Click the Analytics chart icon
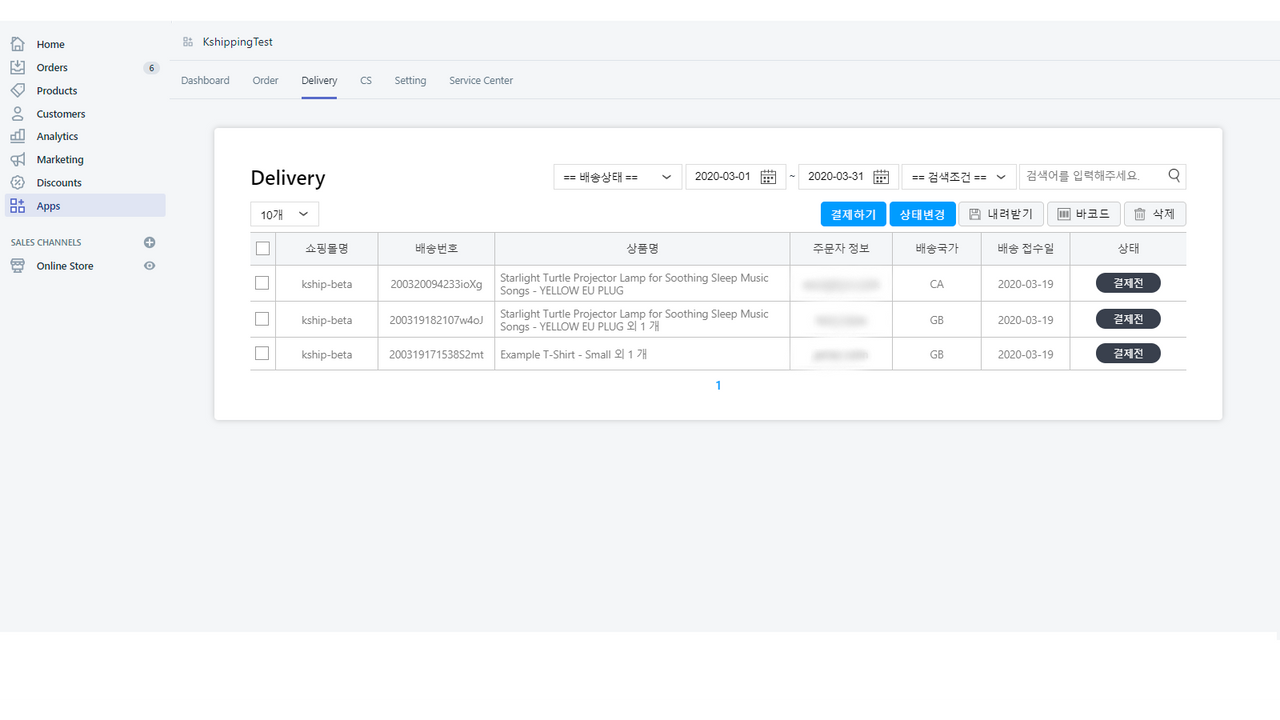This screenshot has height=720, width=1280. tap(17, 136)
